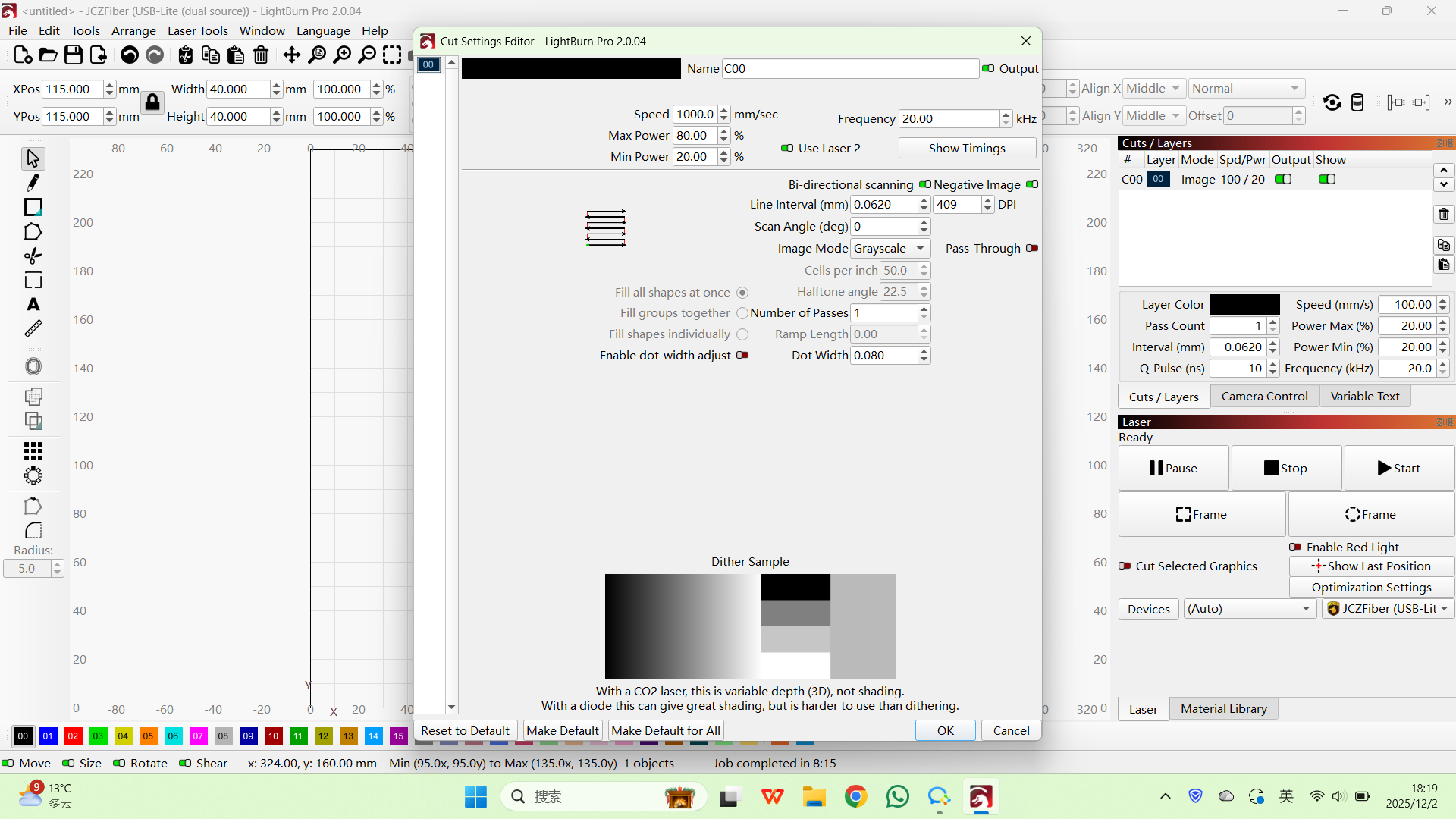
Task: Switch to the Camera Control tab
Action: click(1264, 396)
